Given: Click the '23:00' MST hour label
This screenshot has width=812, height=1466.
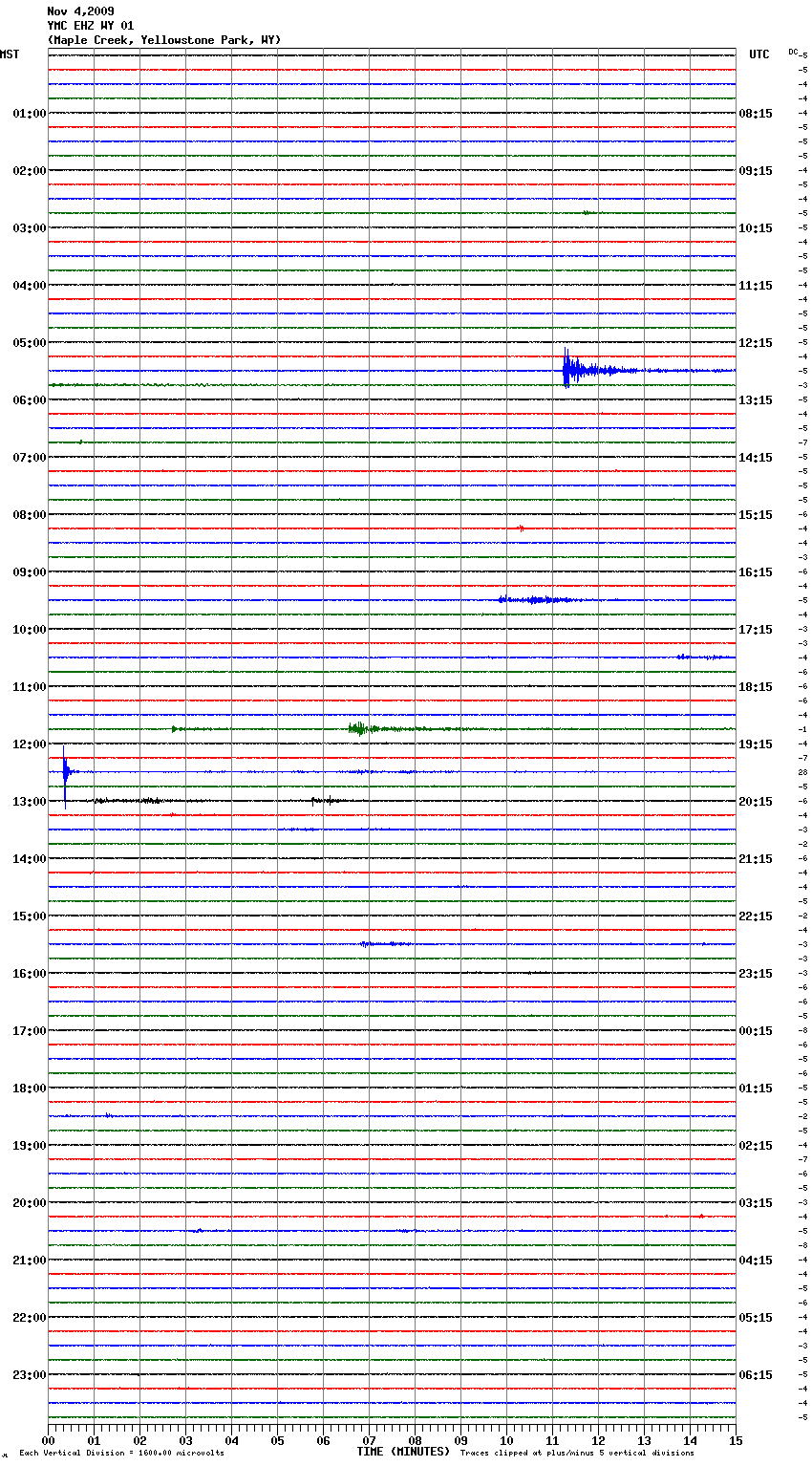Looking at the screenshot, I should pyautogui.click(x=30, y=1375).
